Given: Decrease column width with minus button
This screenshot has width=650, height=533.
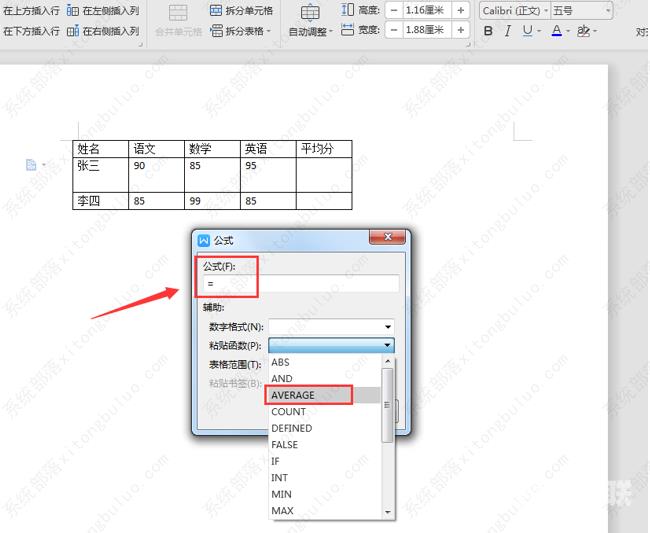Looking at the screenshot, I should click(394, 30).
